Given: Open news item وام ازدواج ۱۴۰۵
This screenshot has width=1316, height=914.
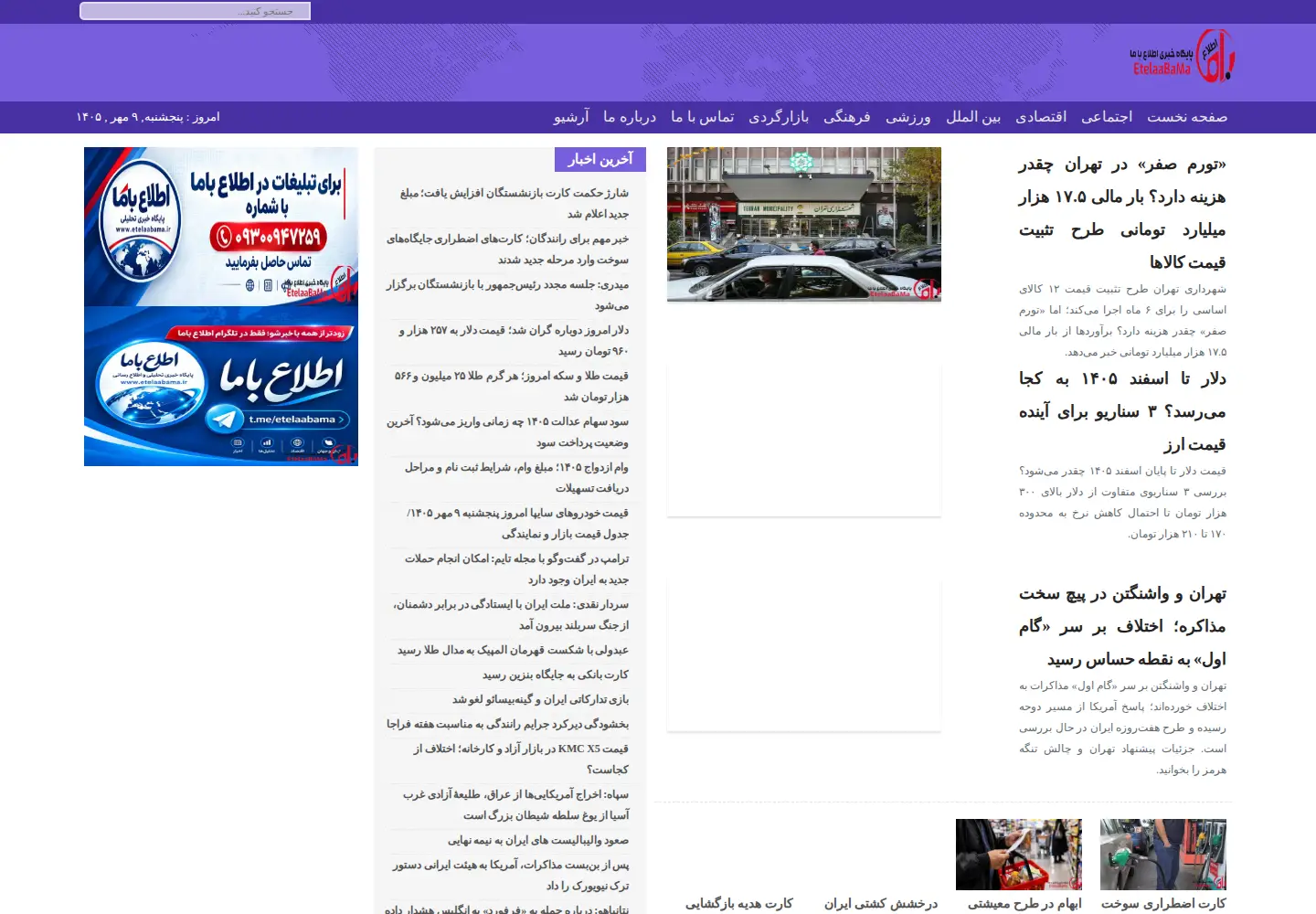Looking at the screenshot, I should tap(516, 477).
